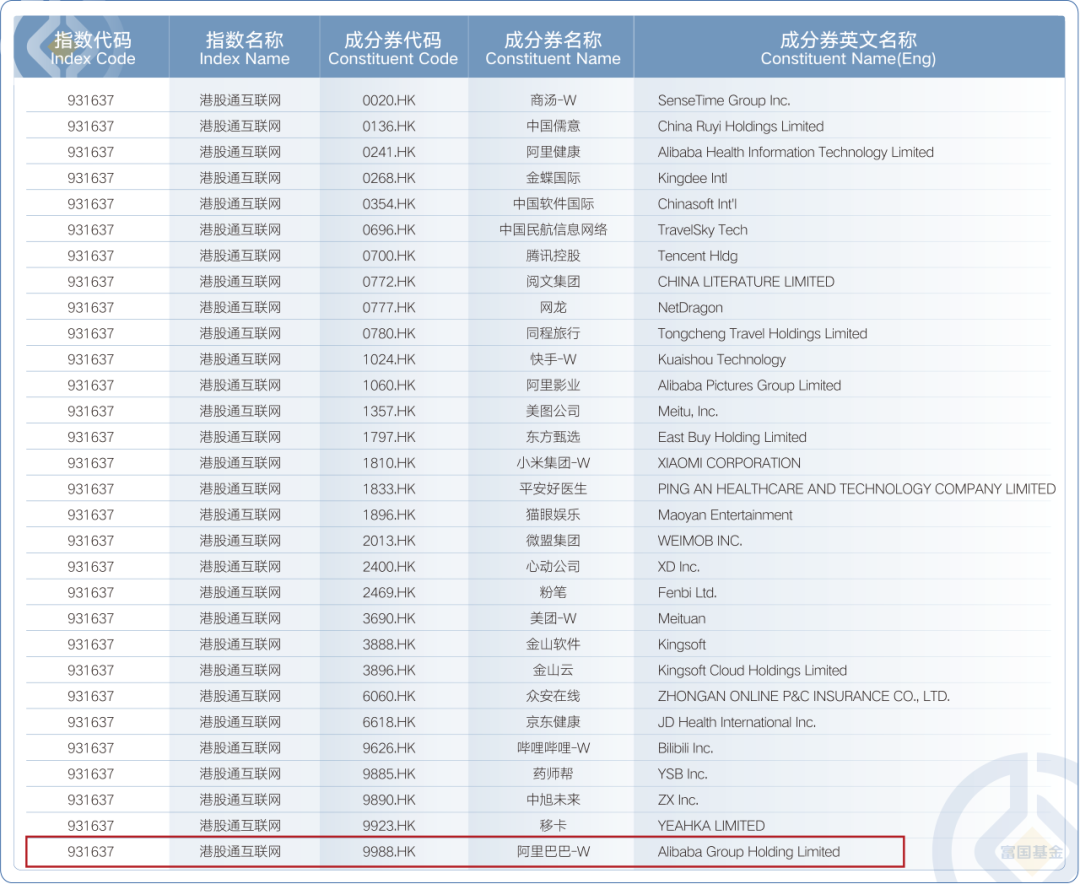Click Bilibili Inc. cell
Screen dimensions: 1080x884
click(685, 749)
